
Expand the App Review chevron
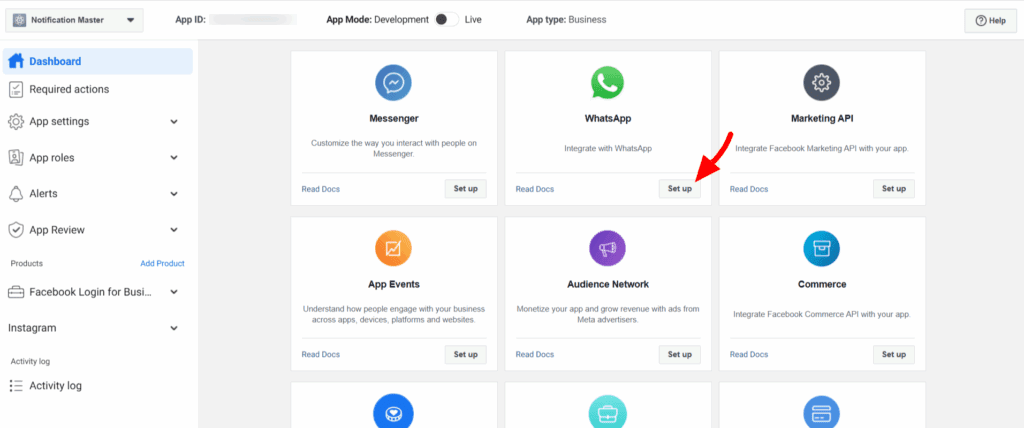[x=174, y=230]
